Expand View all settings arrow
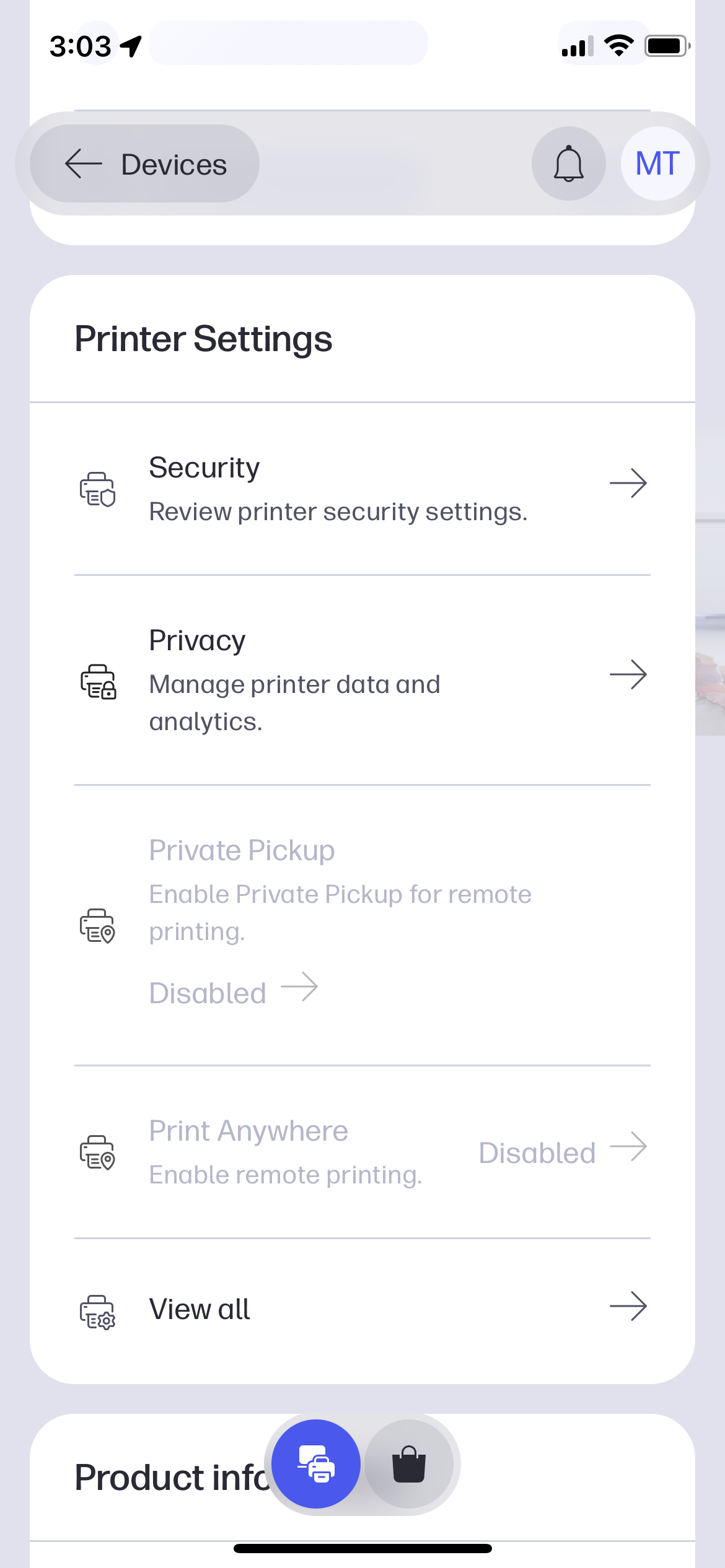The image size is (725, 1568). pos(628,1306)
